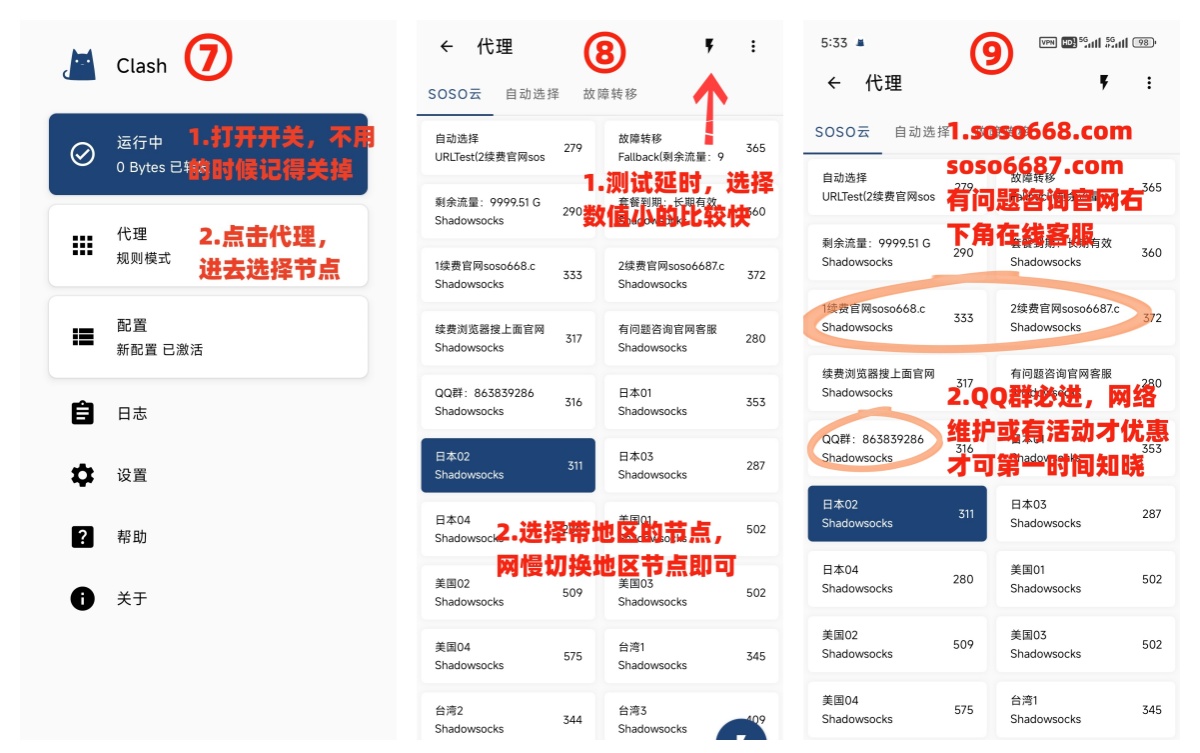This screenshot has width=1200, height=753.
Task: Select the 日本04 node in screenshot ⑨
Action: [x=897, y=579]
